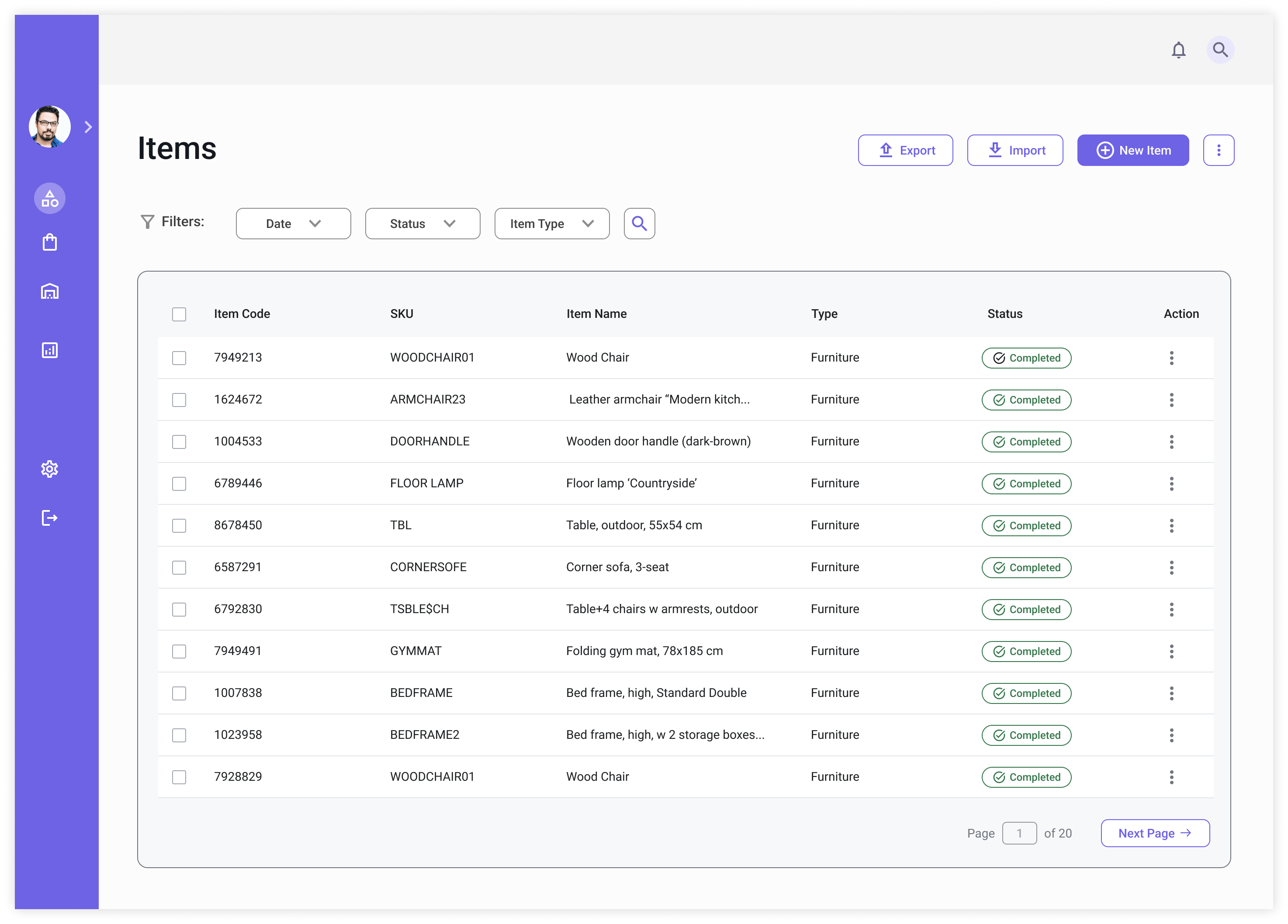Image resolution: width=1288 pixels, height=924 pixels.
Task: Click the page number input field
Action: point(1019,833)
